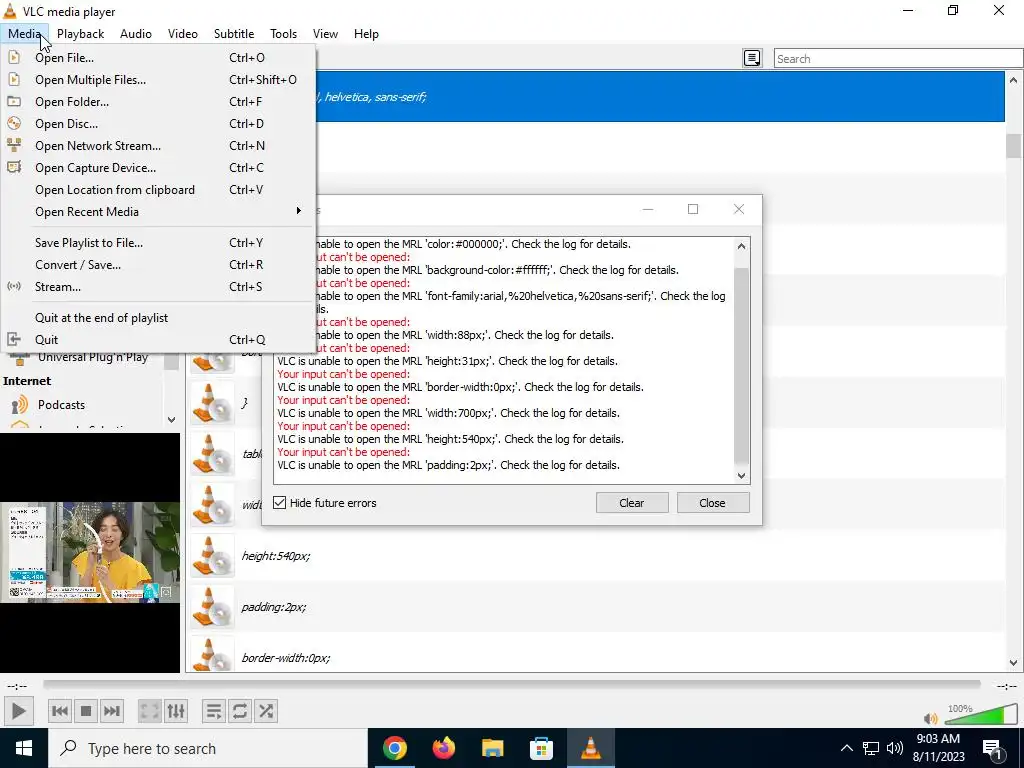Click the Open Folder icon
The width and height of the screenshot is (1024, 768).
[14, 101]
